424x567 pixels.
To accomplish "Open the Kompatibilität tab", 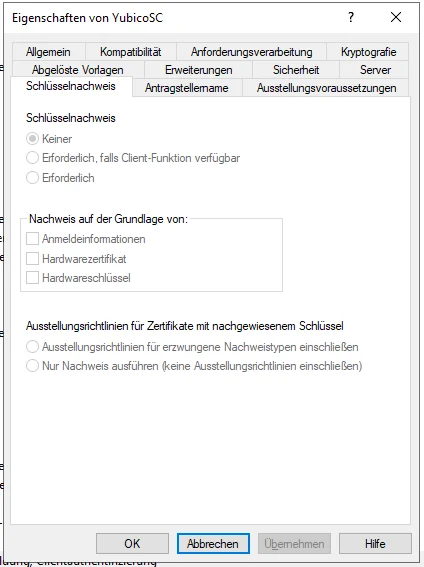I will point(130,52).
